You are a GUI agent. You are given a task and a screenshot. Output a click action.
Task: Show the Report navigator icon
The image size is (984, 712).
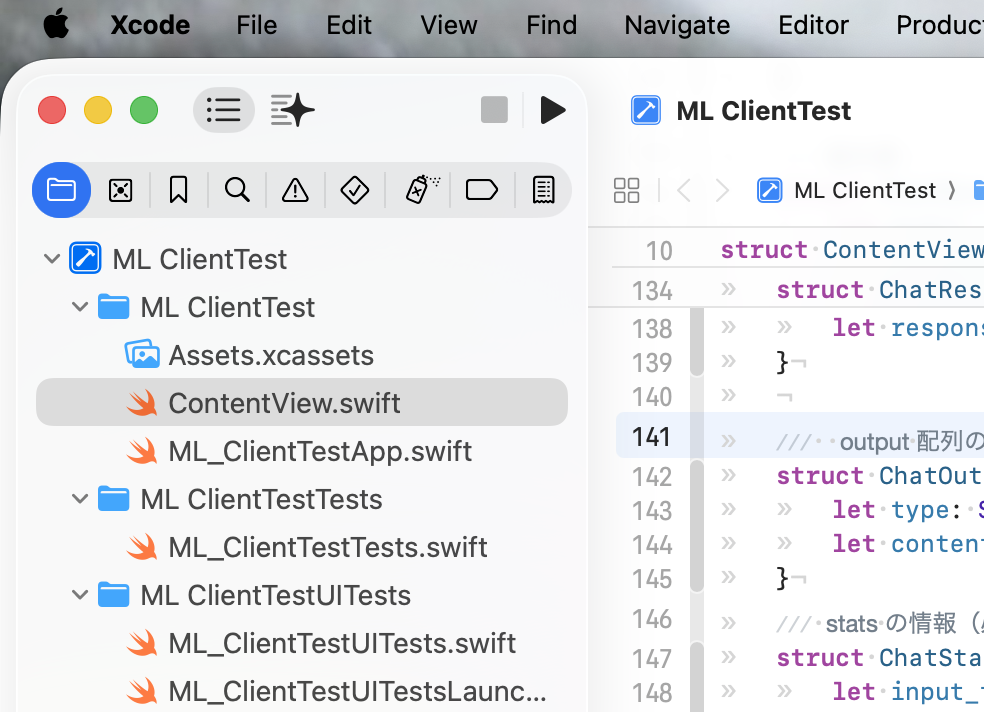click(x=543, y=190)
